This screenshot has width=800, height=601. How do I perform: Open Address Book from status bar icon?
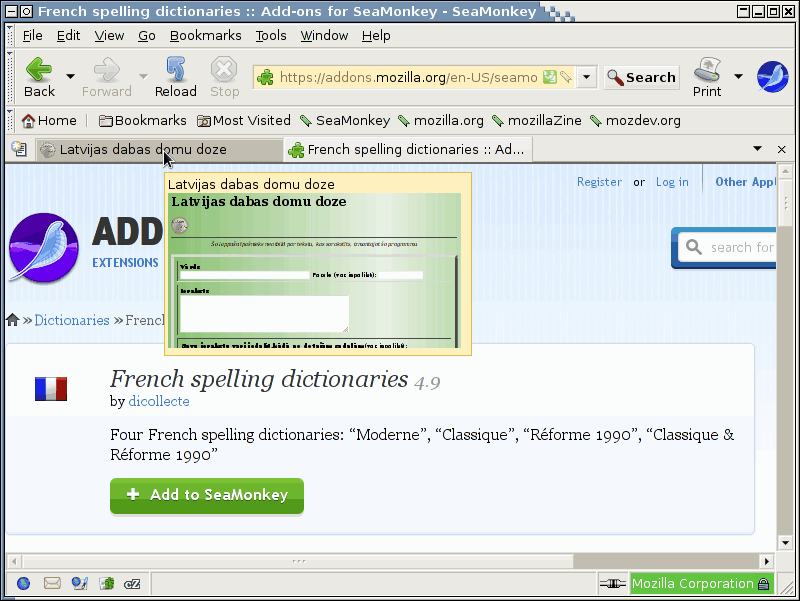(107, 584)
